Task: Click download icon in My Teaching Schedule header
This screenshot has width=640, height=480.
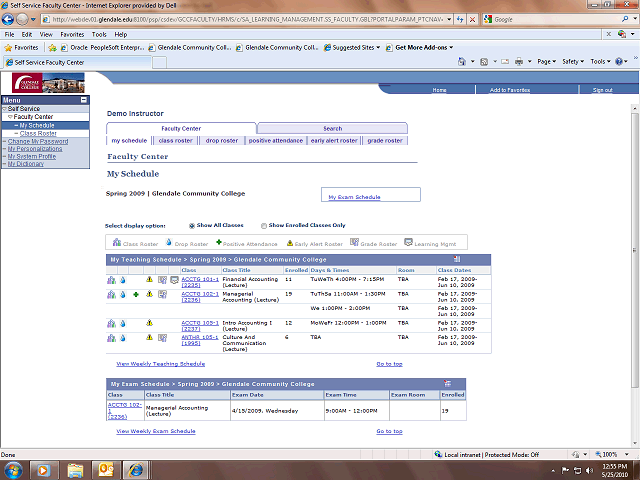Action: point(457,259)
